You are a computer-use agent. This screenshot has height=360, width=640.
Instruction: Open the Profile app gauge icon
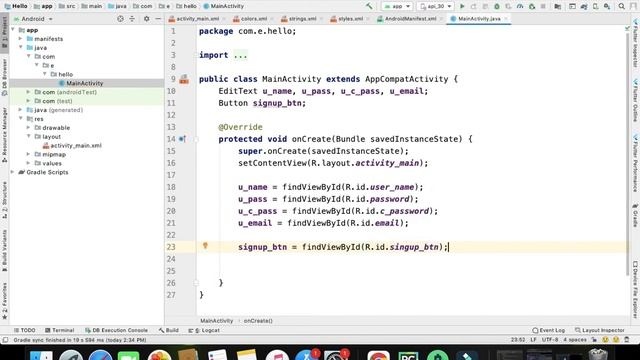[520, 6]
